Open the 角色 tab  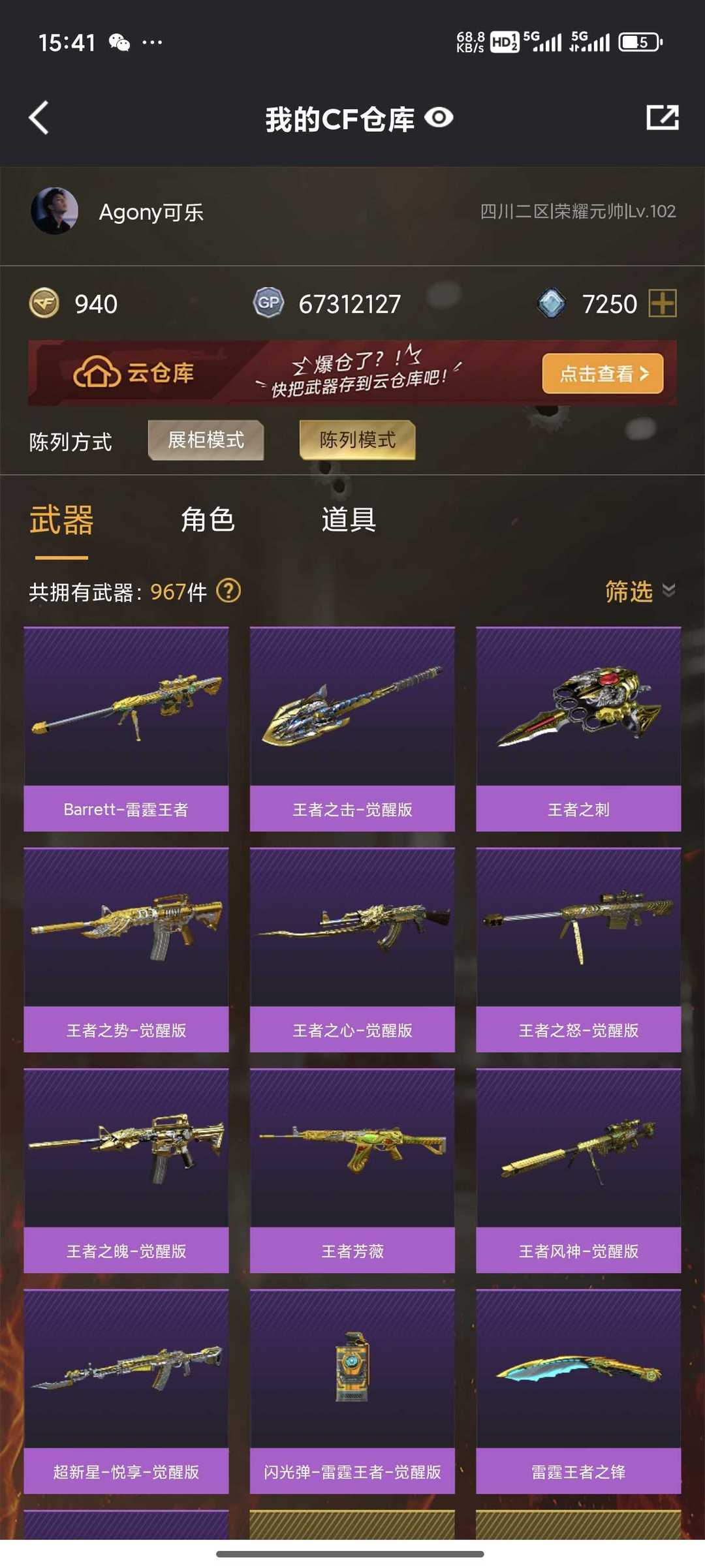pyautogui.click(x=208, y=520)
